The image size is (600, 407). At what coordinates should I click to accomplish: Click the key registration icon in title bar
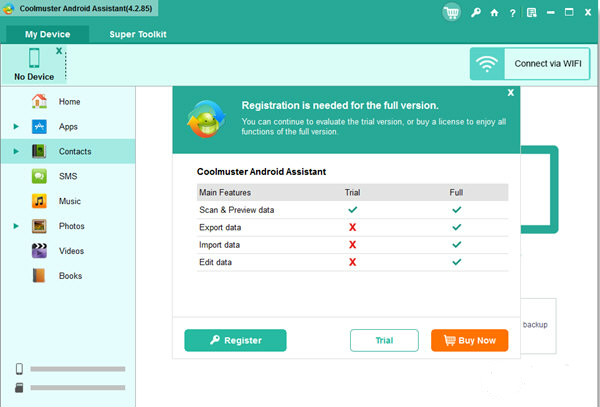point(473,15)
